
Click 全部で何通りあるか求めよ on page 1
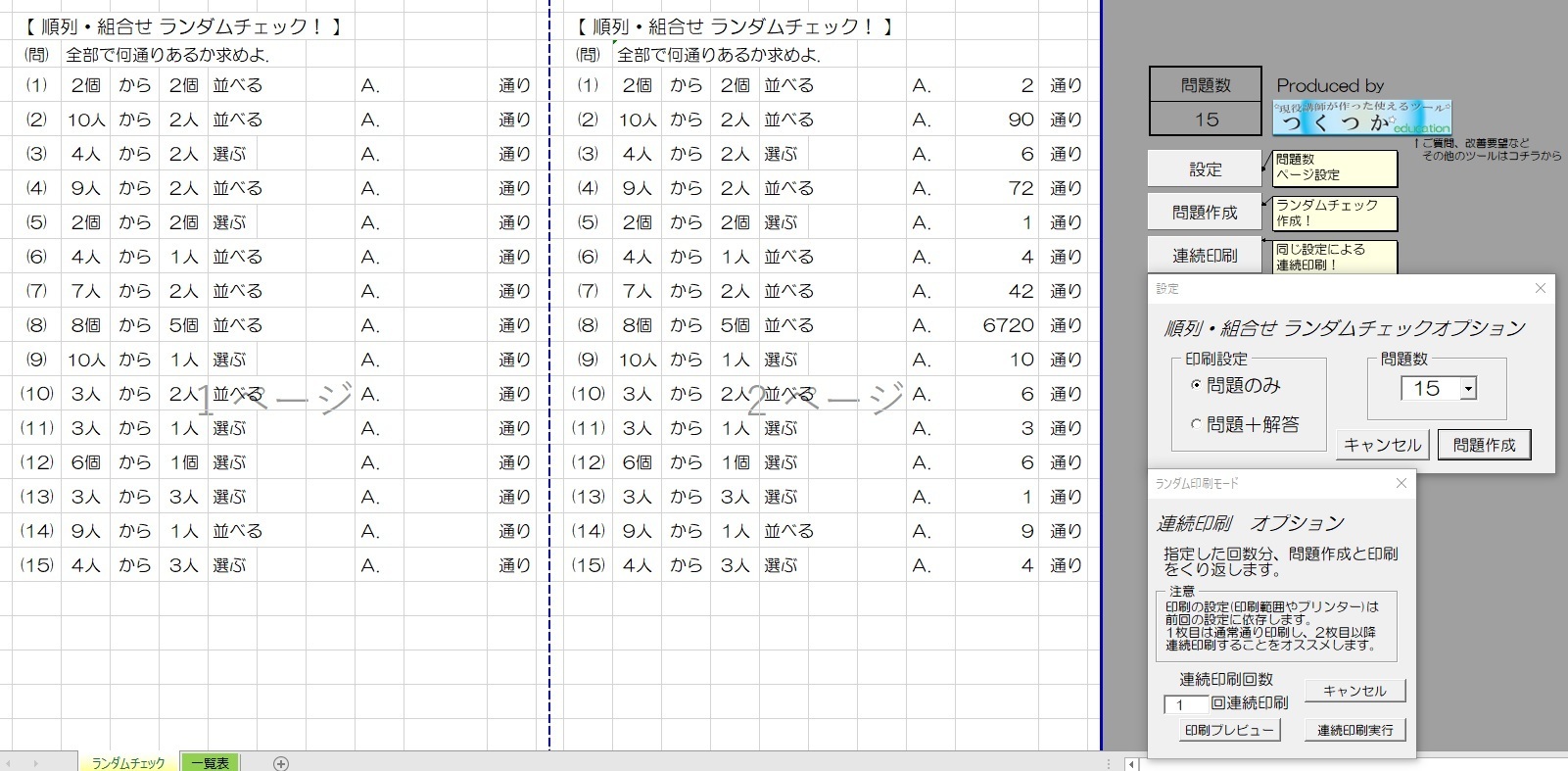click(x=167, y=56)
